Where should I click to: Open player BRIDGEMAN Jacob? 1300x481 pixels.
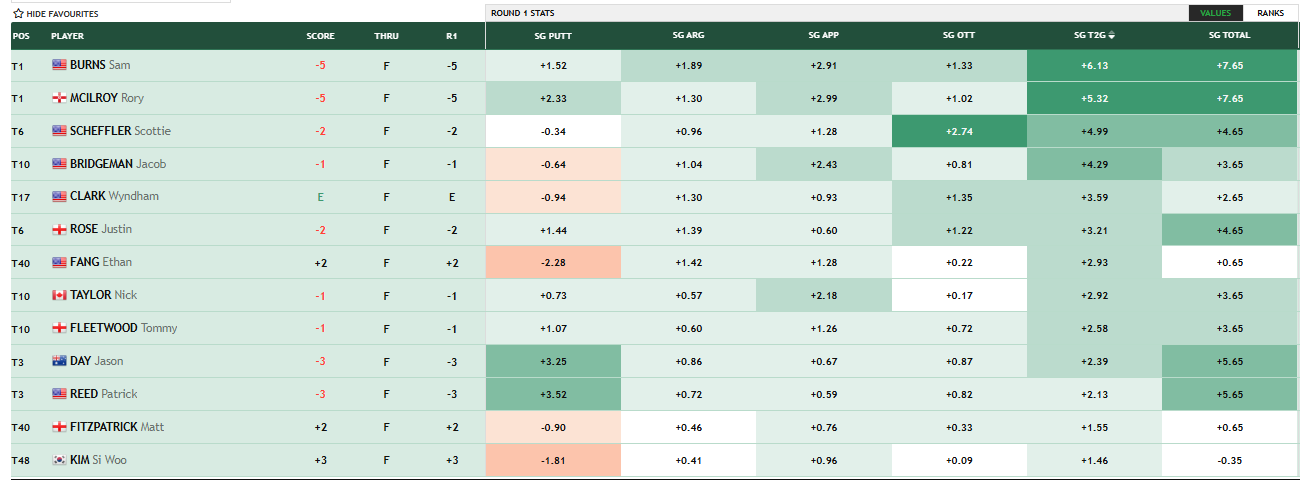point(118,164)
